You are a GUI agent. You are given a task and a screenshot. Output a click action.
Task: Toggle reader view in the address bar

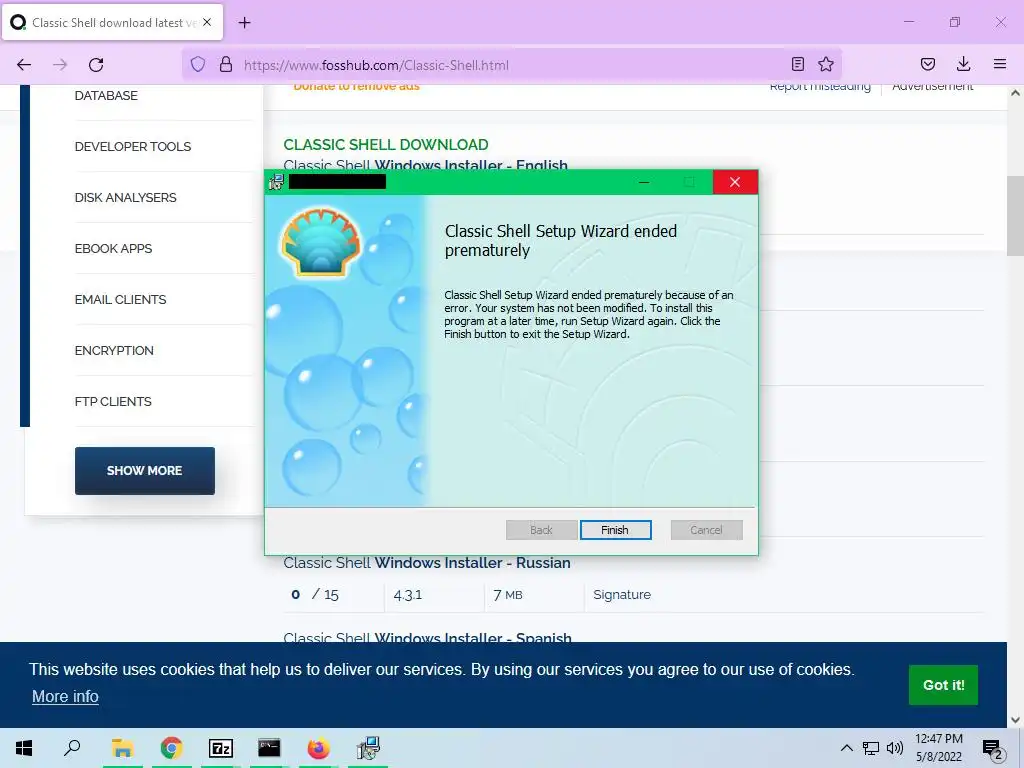click(x=797, y=64)
